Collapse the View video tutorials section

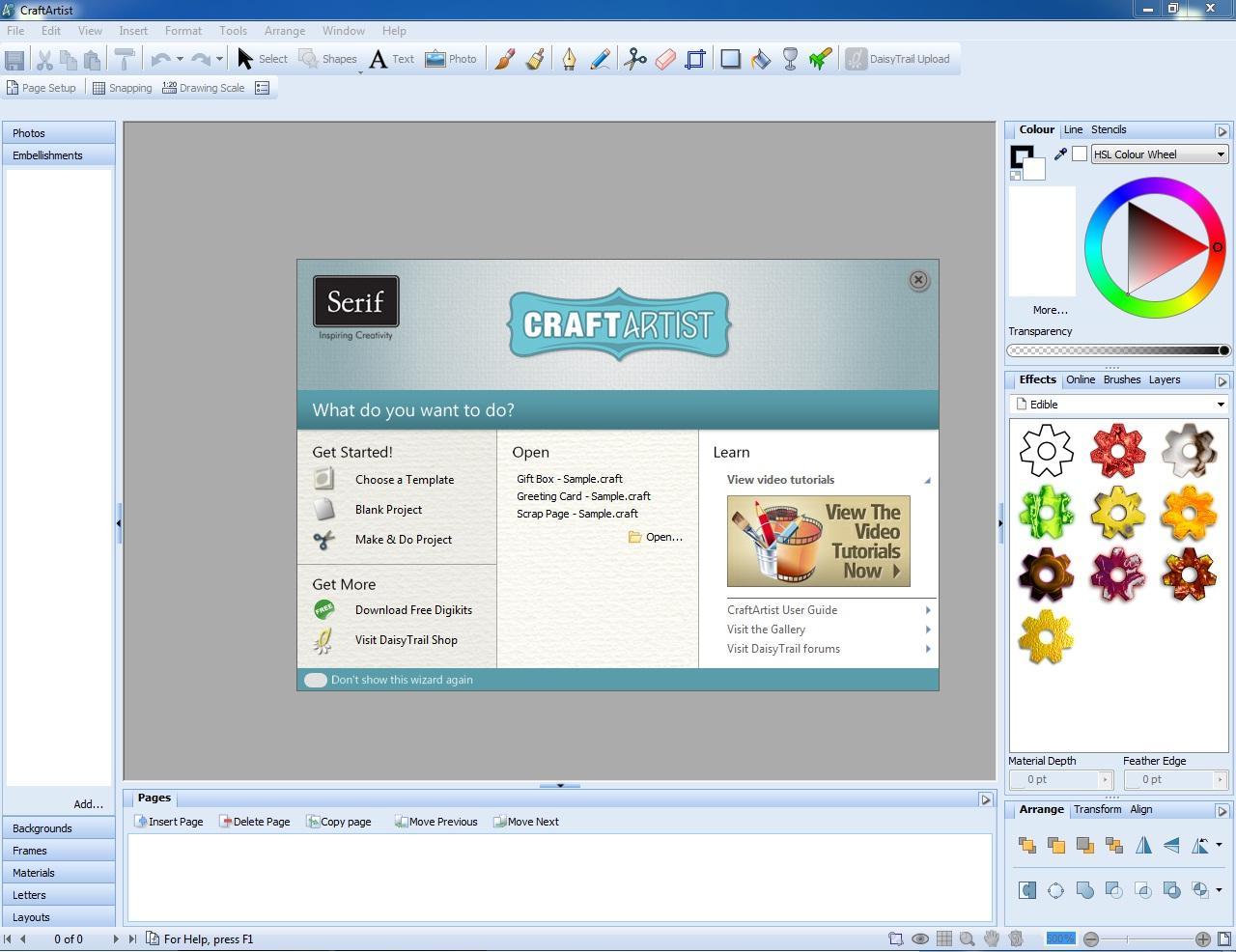(x=927, y=480)
